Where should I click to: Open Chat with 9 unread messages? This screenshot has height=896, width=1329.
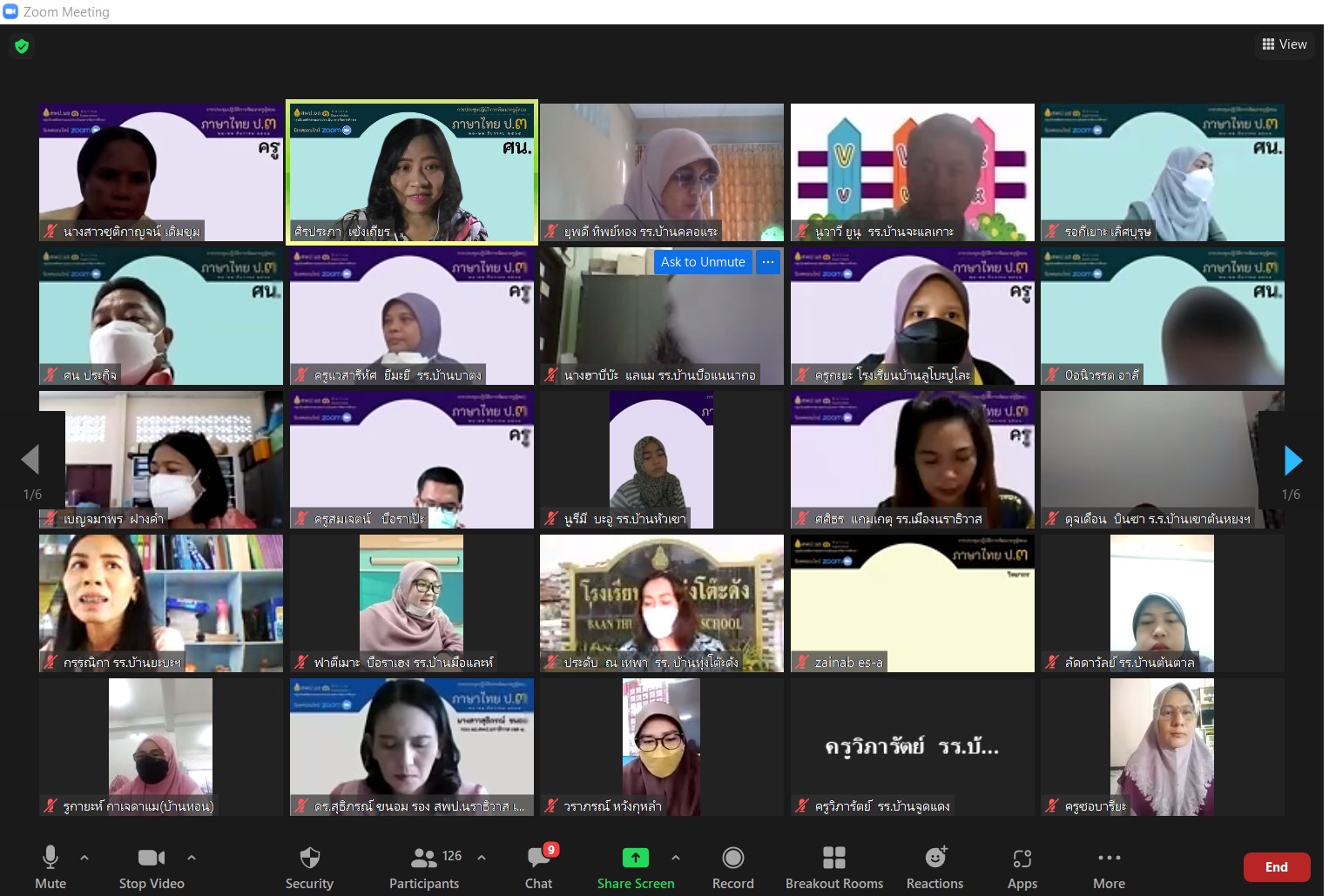click(x=538, y=859)
